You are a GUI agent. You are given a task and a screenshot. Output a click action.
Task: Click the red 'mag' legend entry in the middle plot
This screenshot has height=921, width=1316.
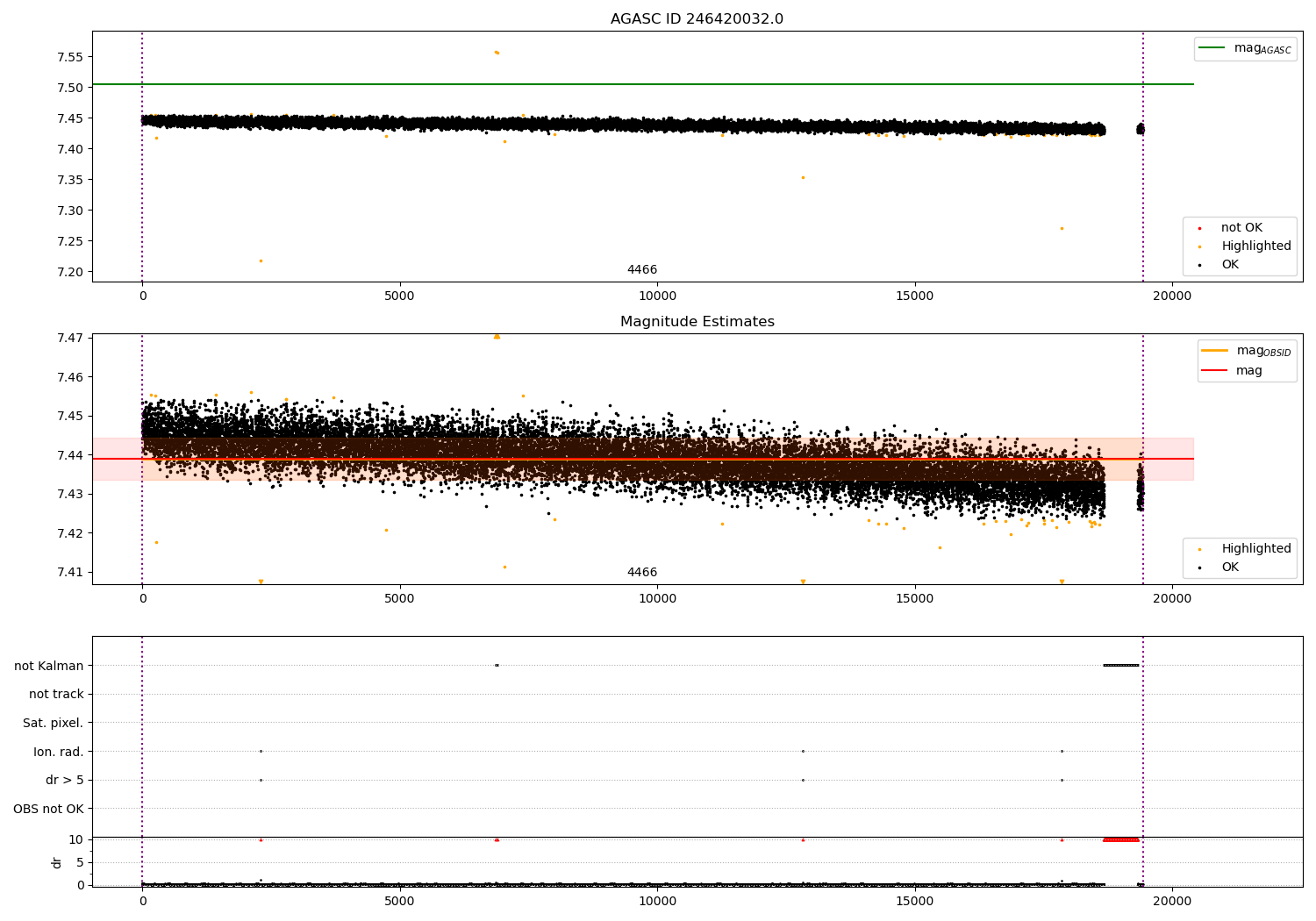click(x=1232, y=370)
